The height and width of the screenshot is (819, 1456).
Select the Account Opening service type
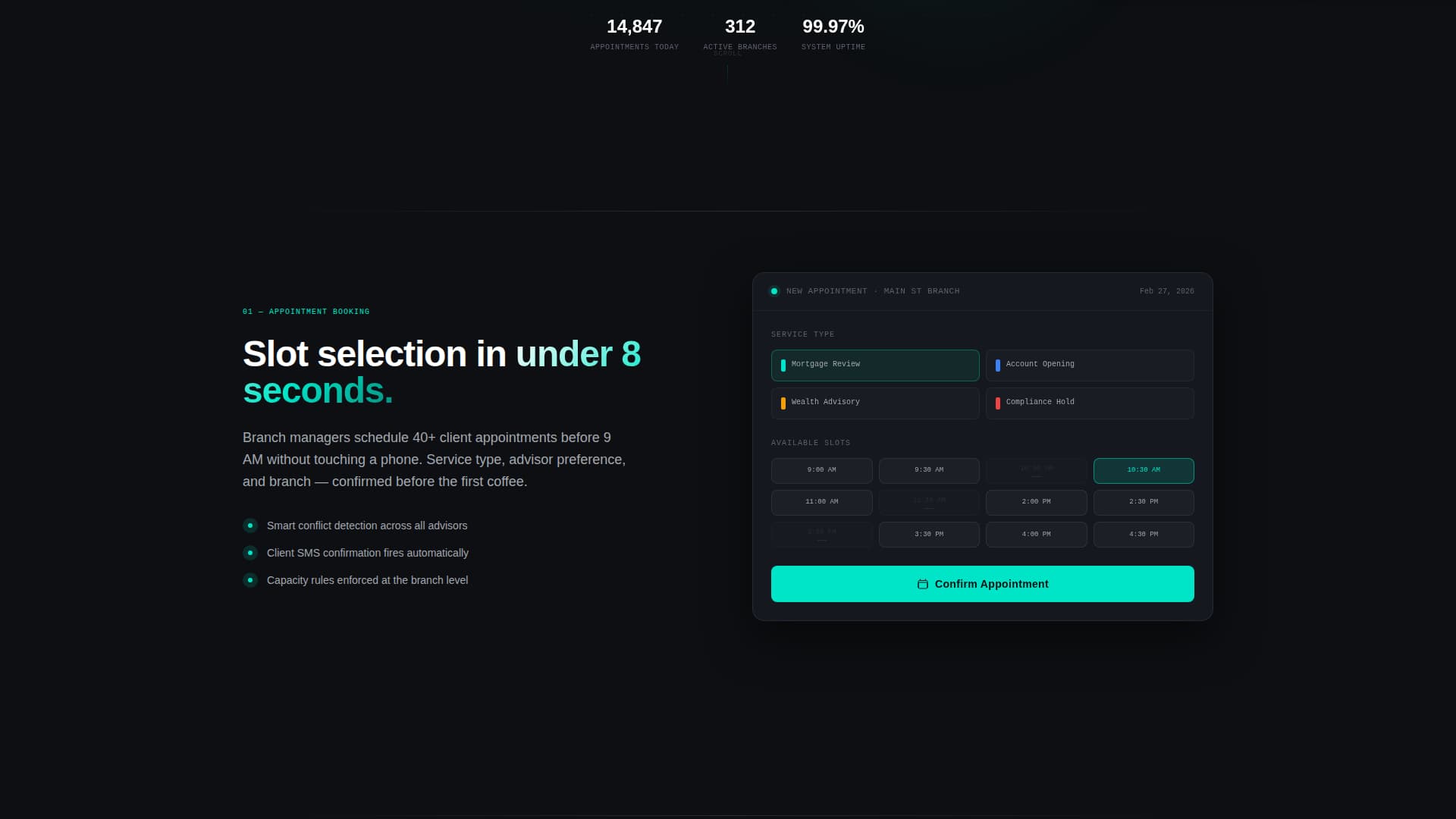(1090, 365)
